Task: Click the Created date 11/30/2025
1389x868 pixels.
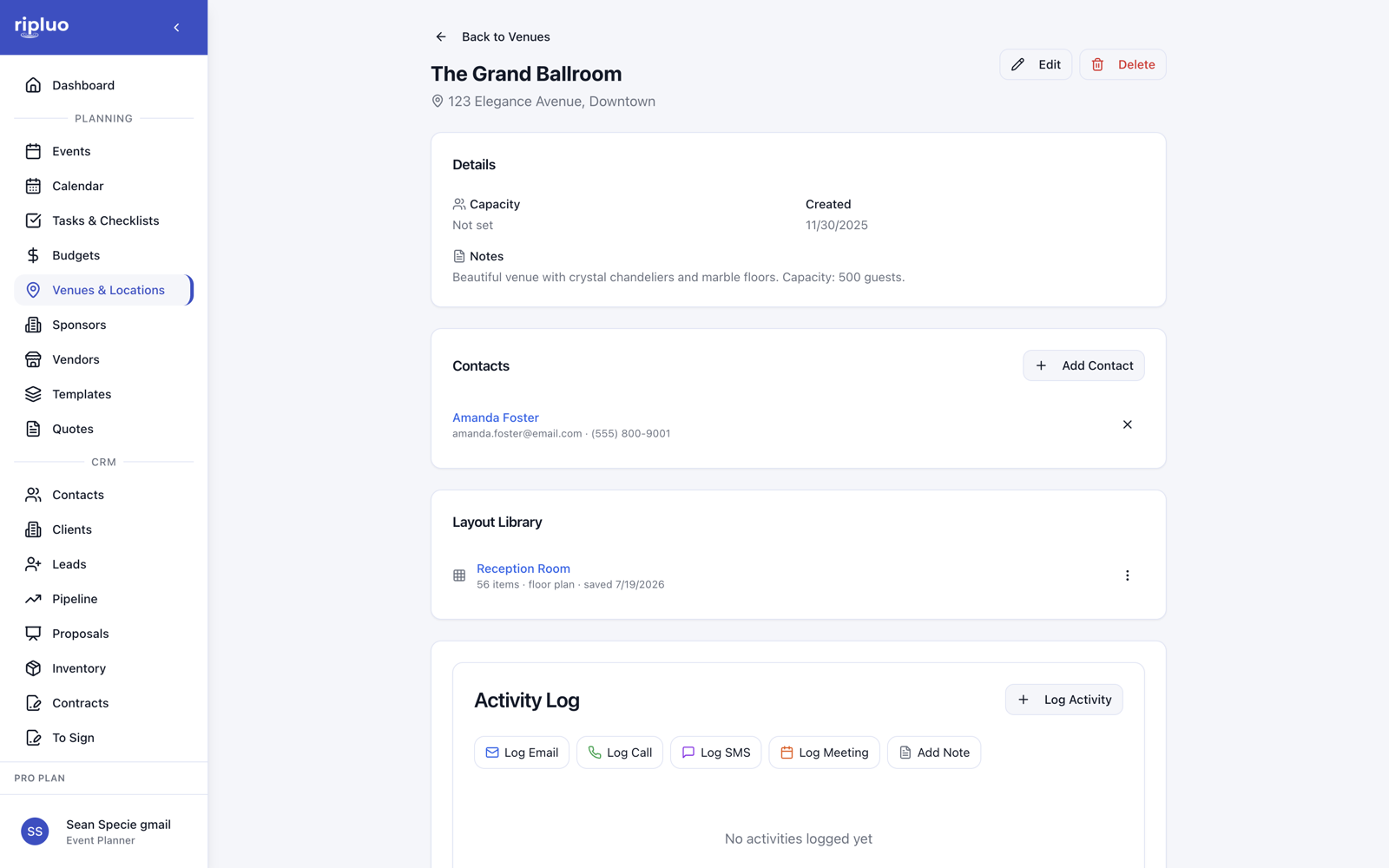Action: [x=836, y=225]
